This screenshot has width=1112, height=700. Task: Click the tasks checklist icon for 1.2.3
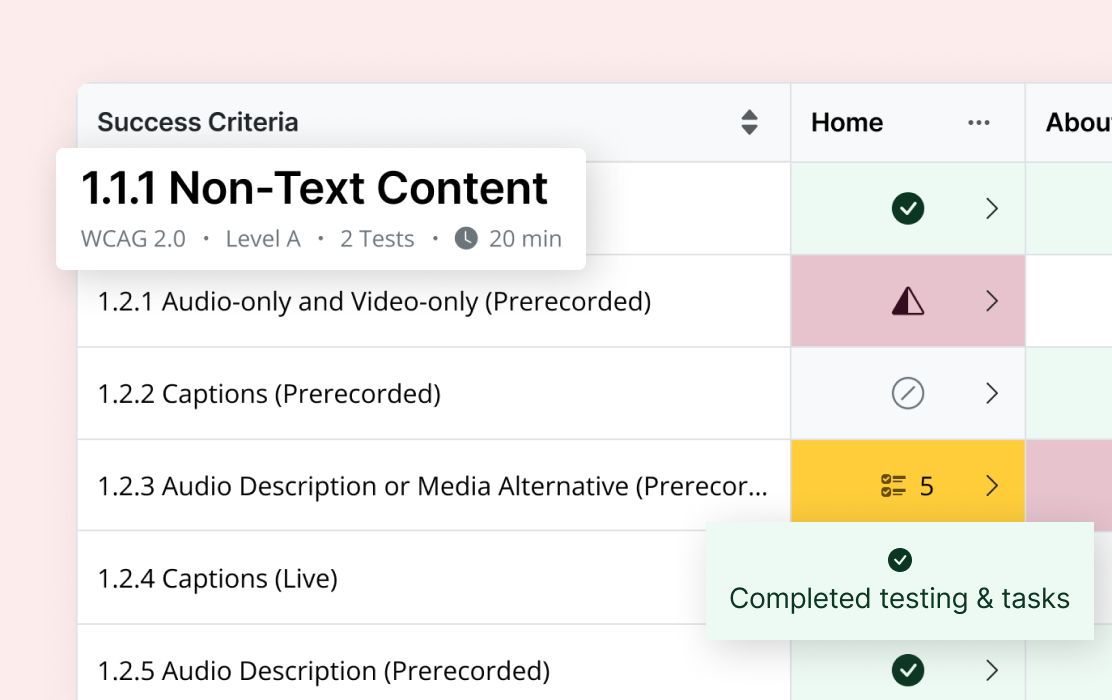coord(893,486)
